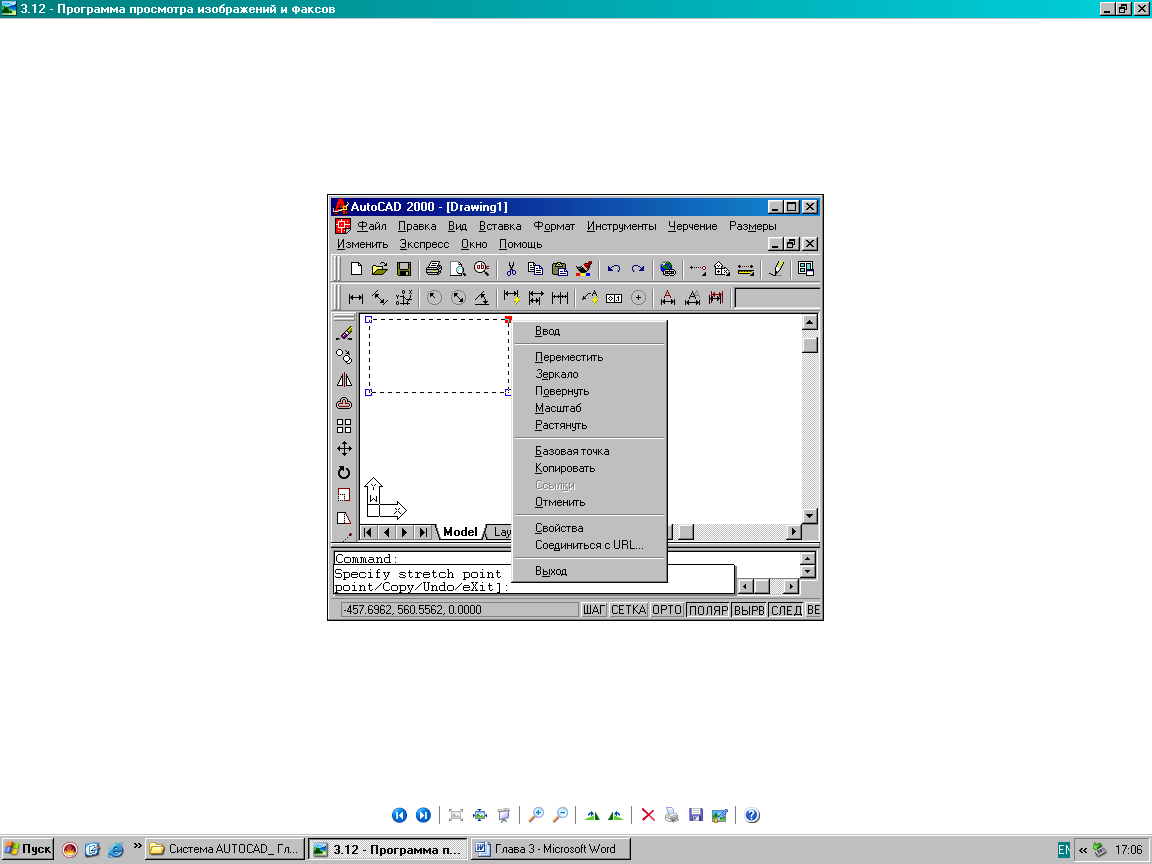The width and height of the screenshot is (1152, 864).
Task: Click the Cut scissors icon
Action: pos(511,269)
